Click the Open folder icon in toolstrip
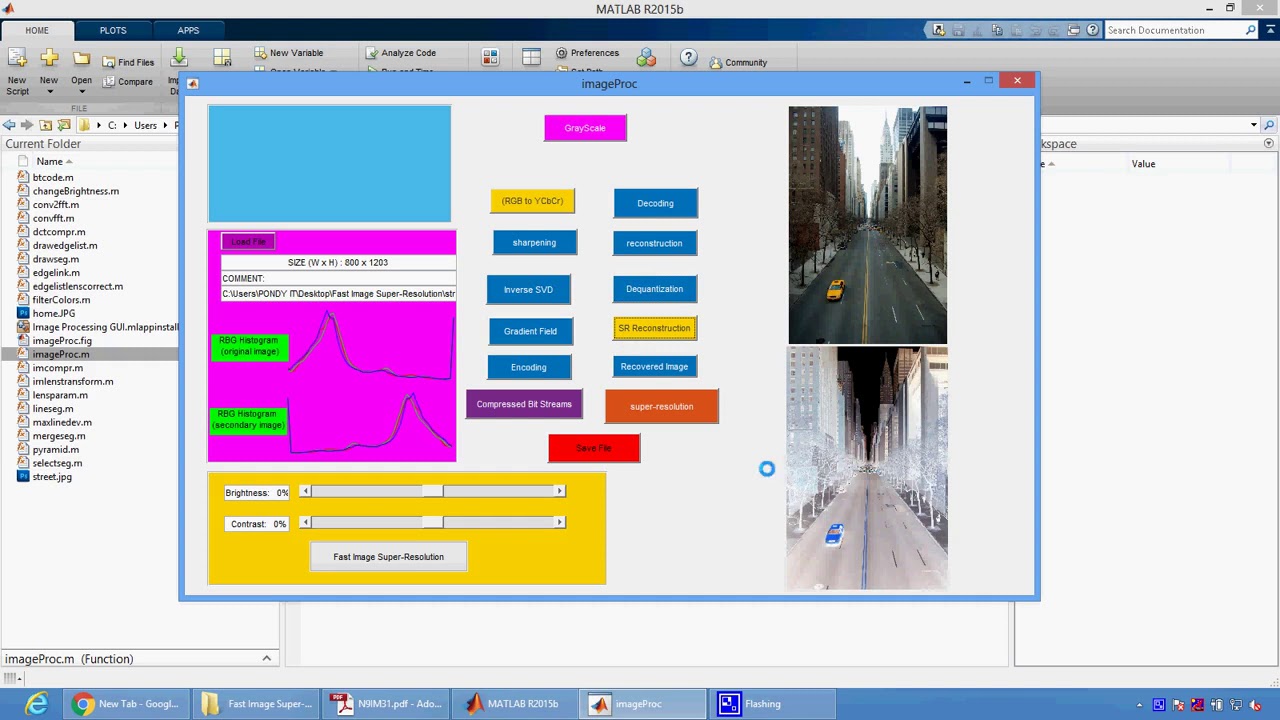 click(81, 58)
